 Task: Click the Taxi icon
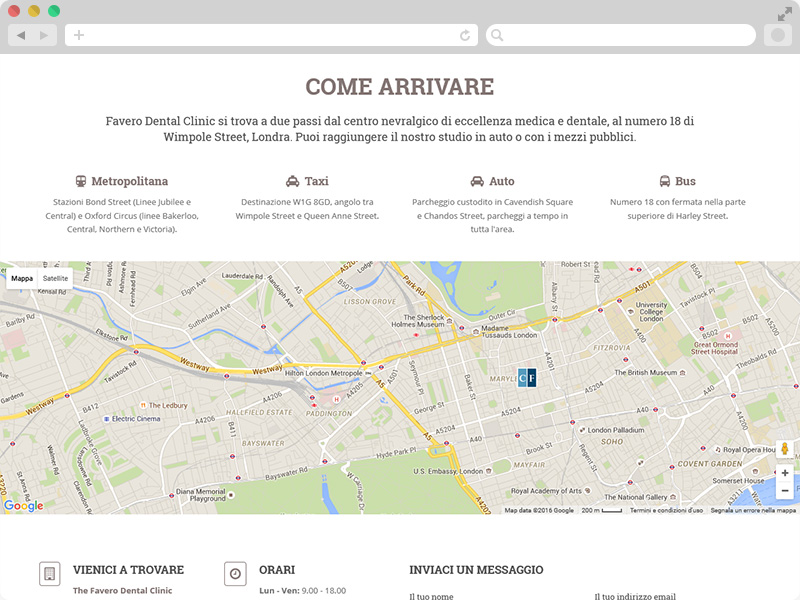coord(292,181)
